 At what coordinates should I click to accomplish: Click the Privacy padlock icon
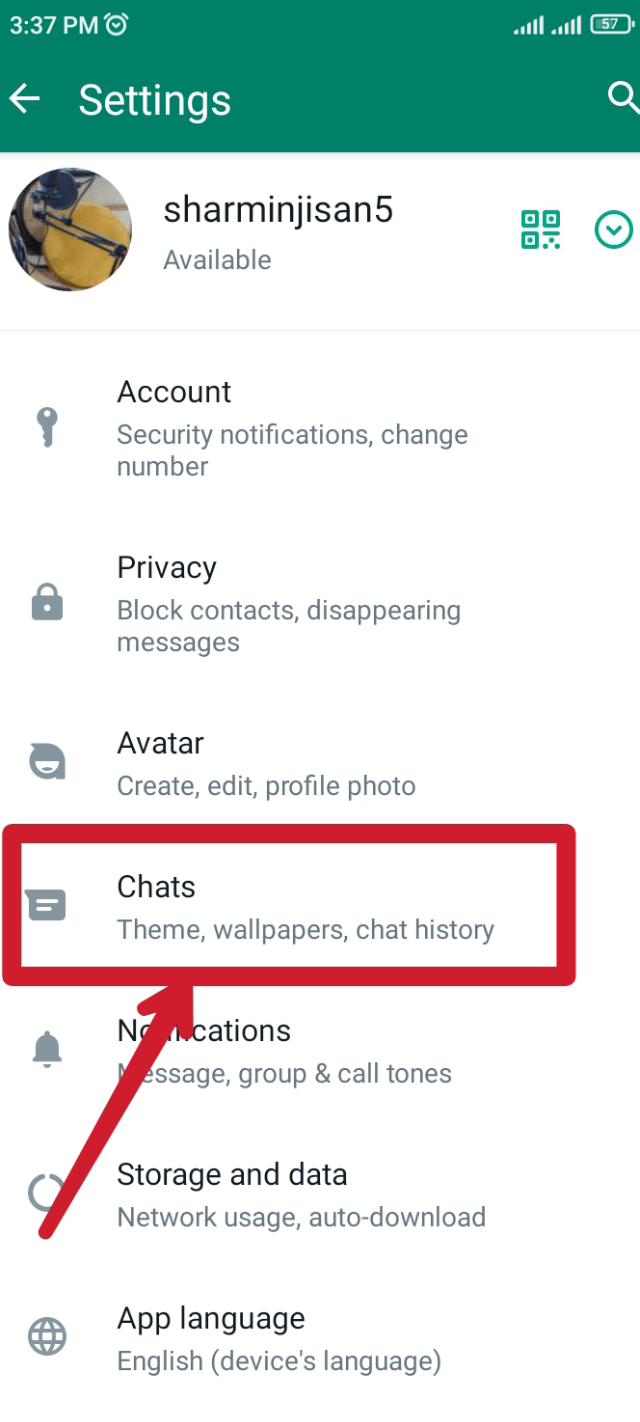click(x=47, y=602)
